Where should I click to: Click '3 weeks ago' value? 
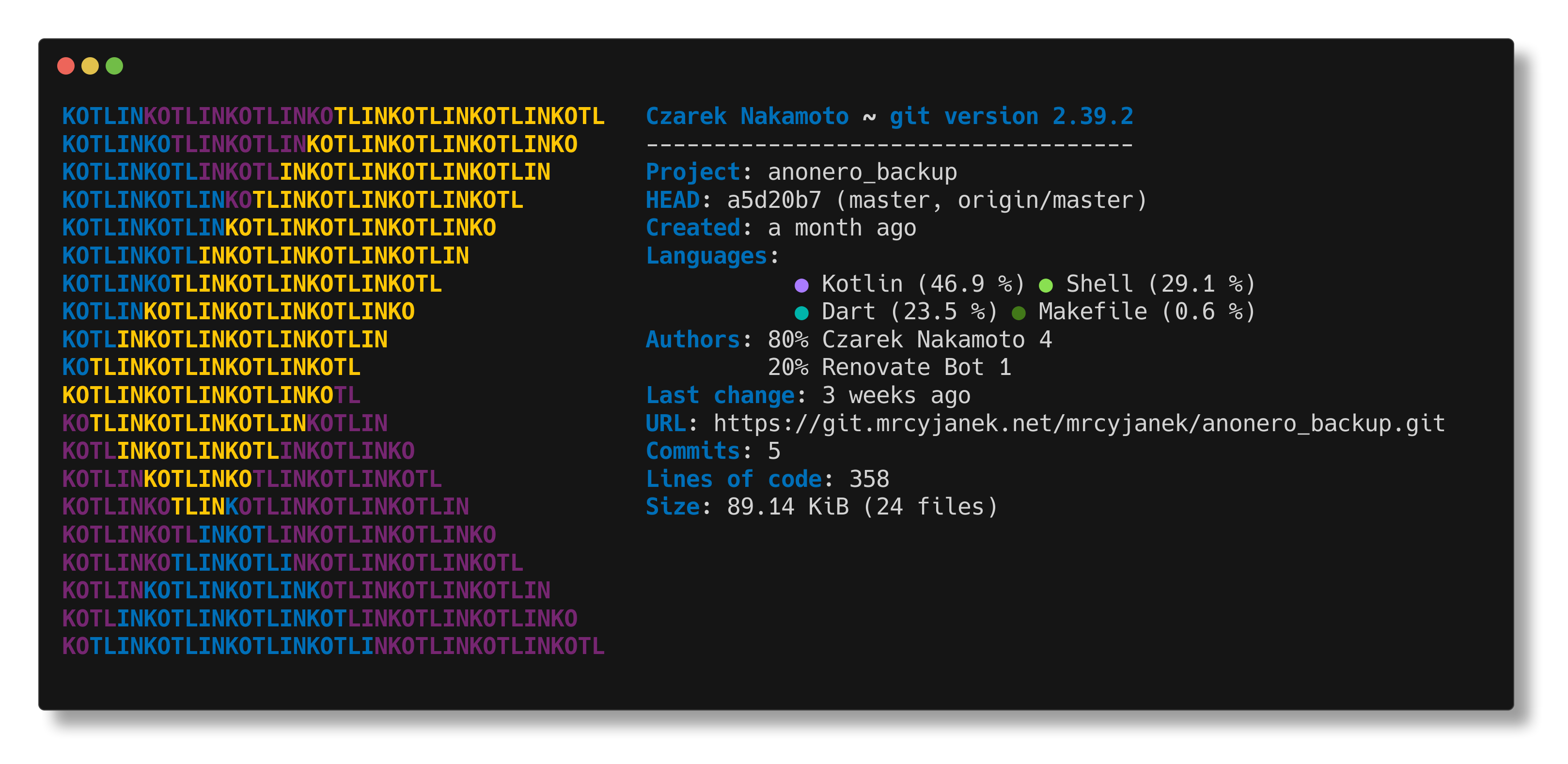pos(896,395)
